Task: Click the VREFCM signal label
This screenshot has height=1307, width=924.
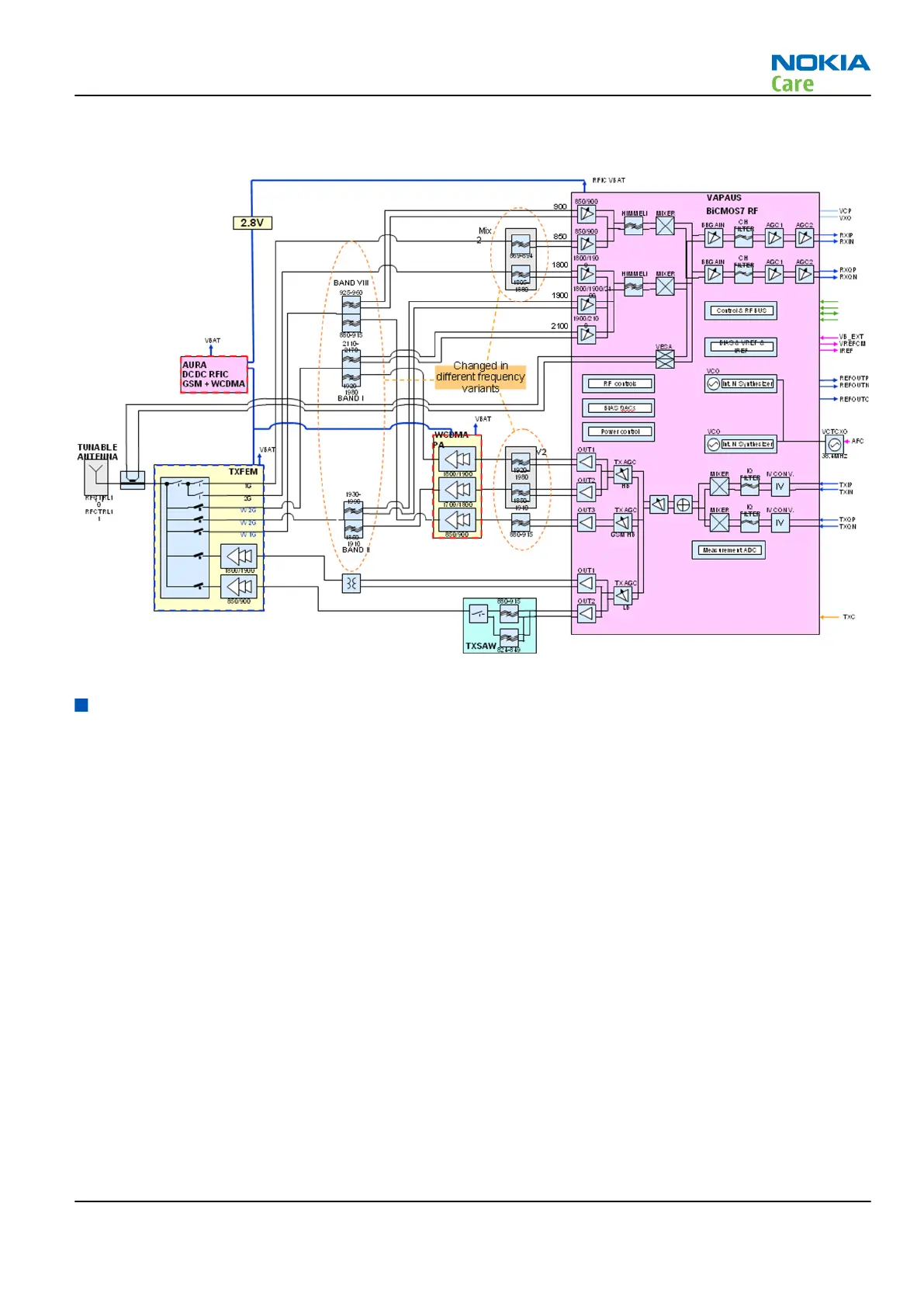Action: (852, 343)
